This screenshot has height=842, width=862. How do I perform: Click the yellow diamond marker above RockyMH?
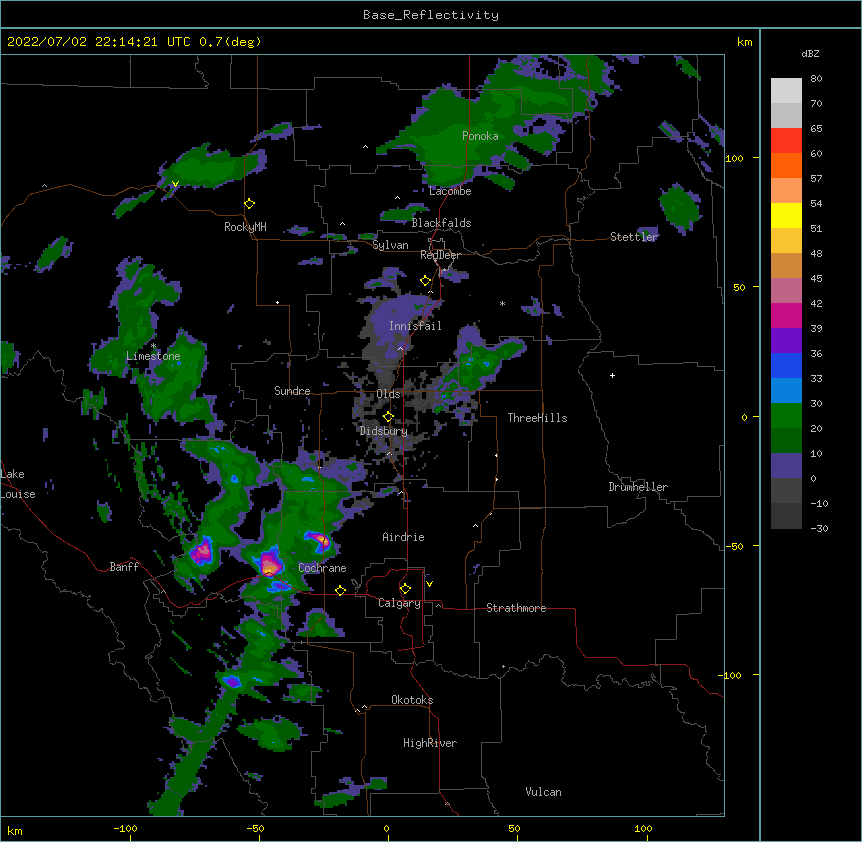[250, 204]
